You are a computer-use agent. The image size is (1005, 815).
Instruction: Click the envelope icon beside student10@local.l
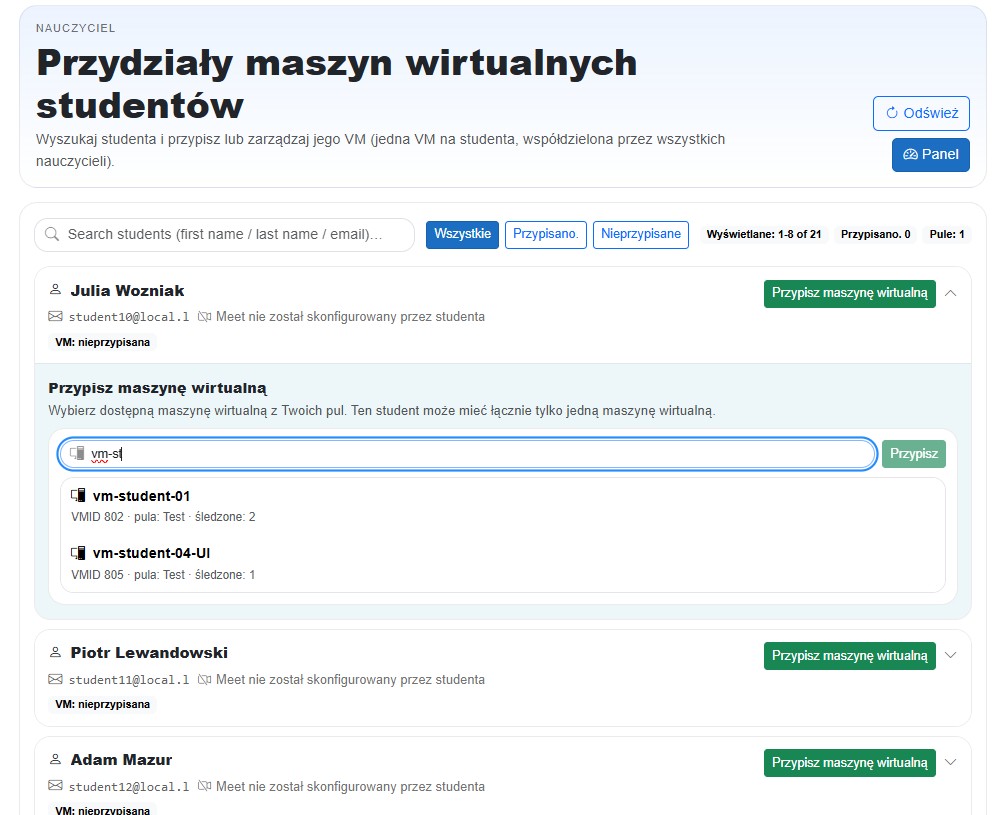click(x=54, y=316)
